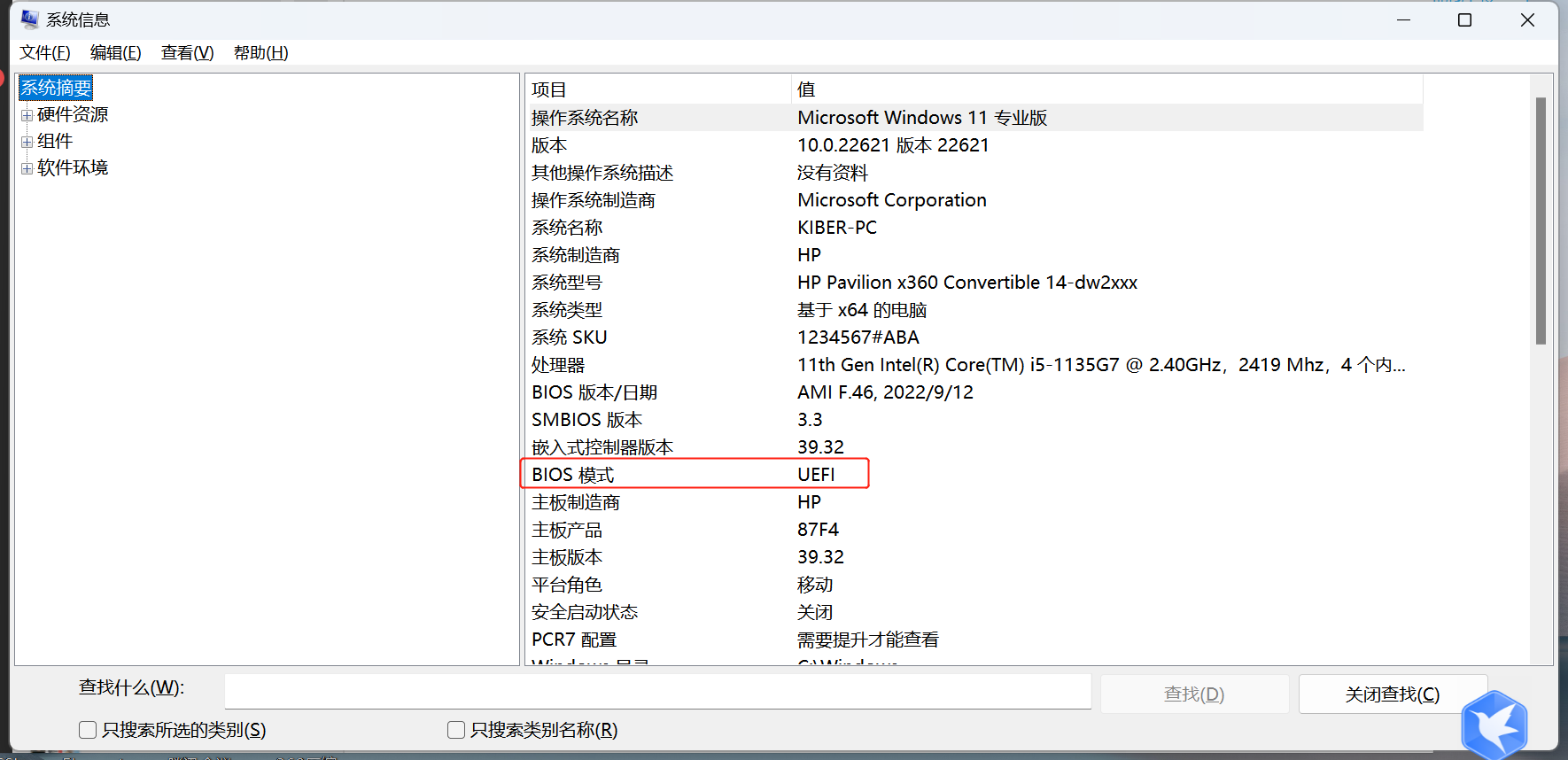Open the 查看(V) menu

pyautogui.click(x=188, y=53)
